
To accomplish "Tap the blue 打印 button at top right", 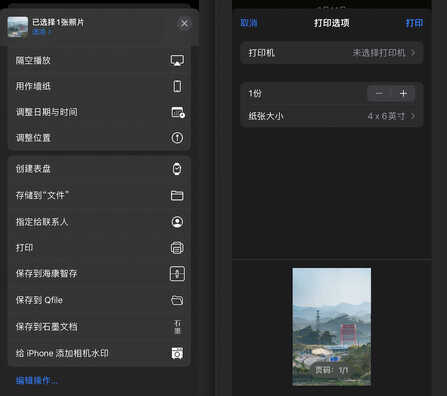I will (x=414, y=23).
